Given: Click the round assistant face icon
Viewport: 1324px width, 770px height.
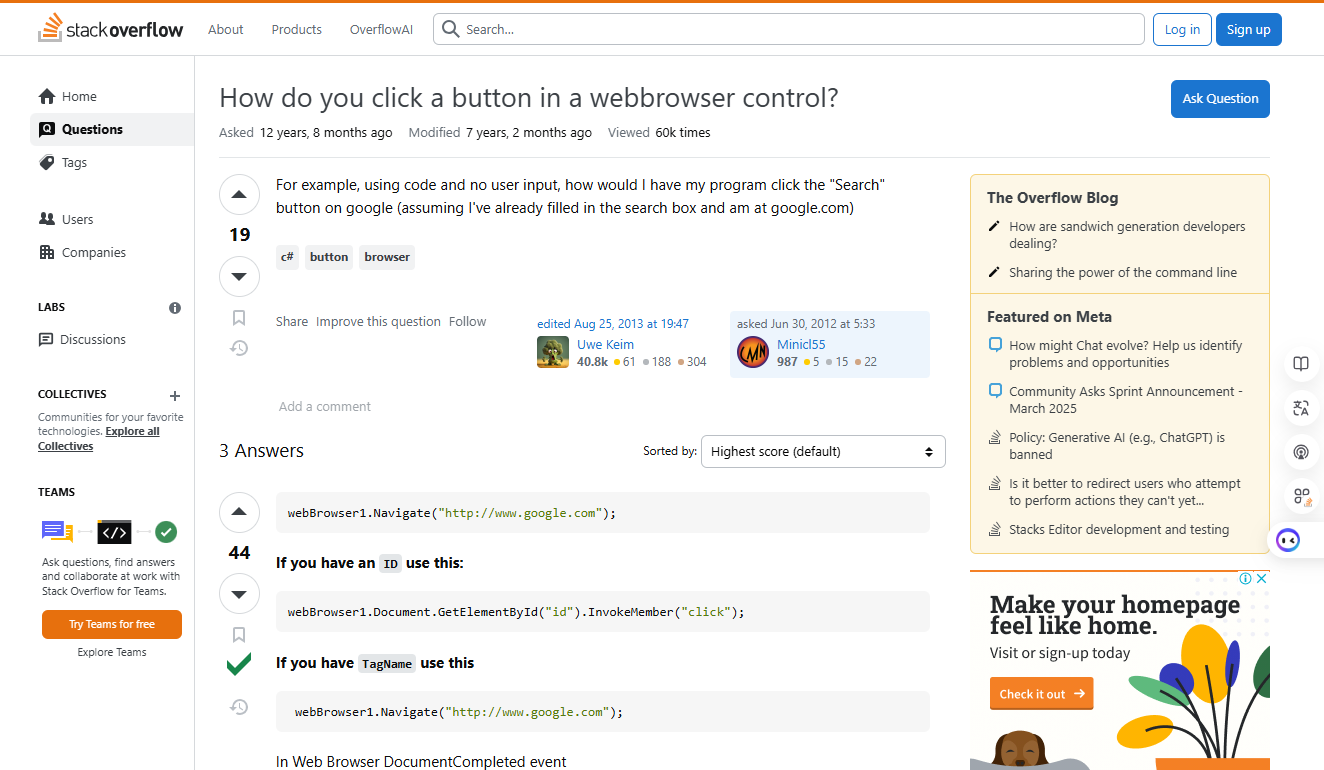Looking at the screenshot, I should (x=1288, y=540).
